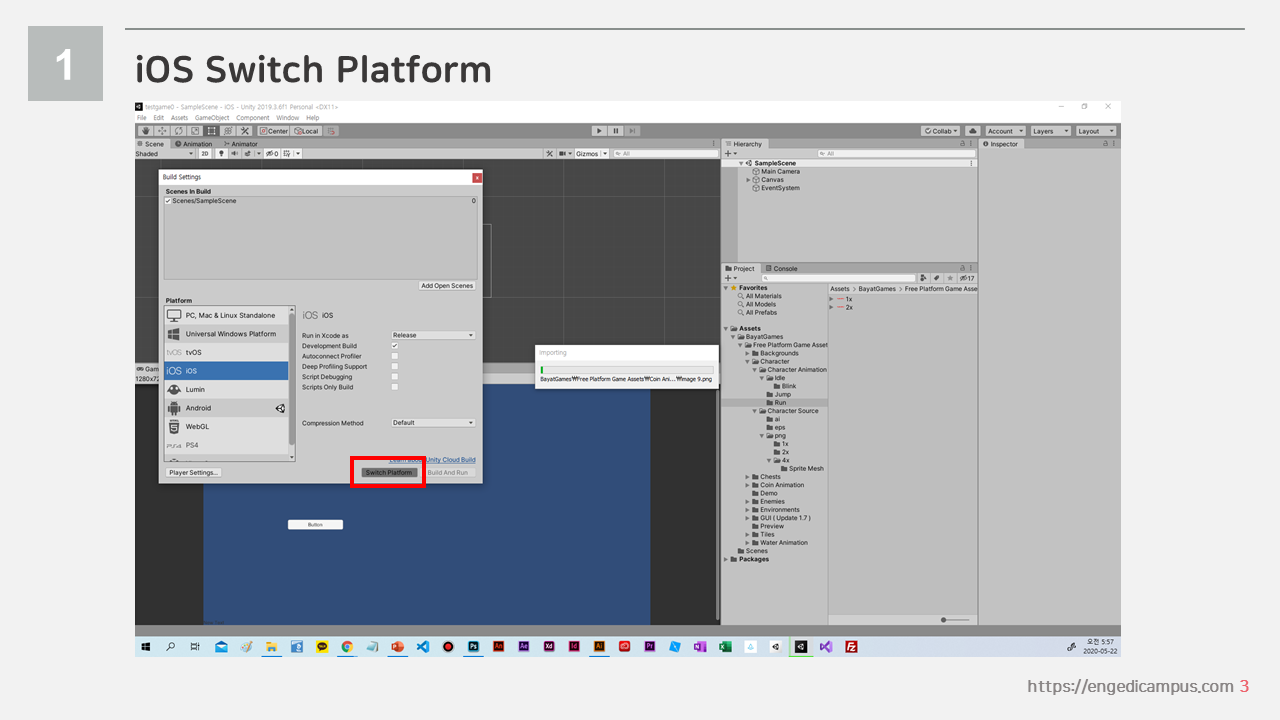Enable Deep Profiling Support checkbox

click(x=395, y=366)
